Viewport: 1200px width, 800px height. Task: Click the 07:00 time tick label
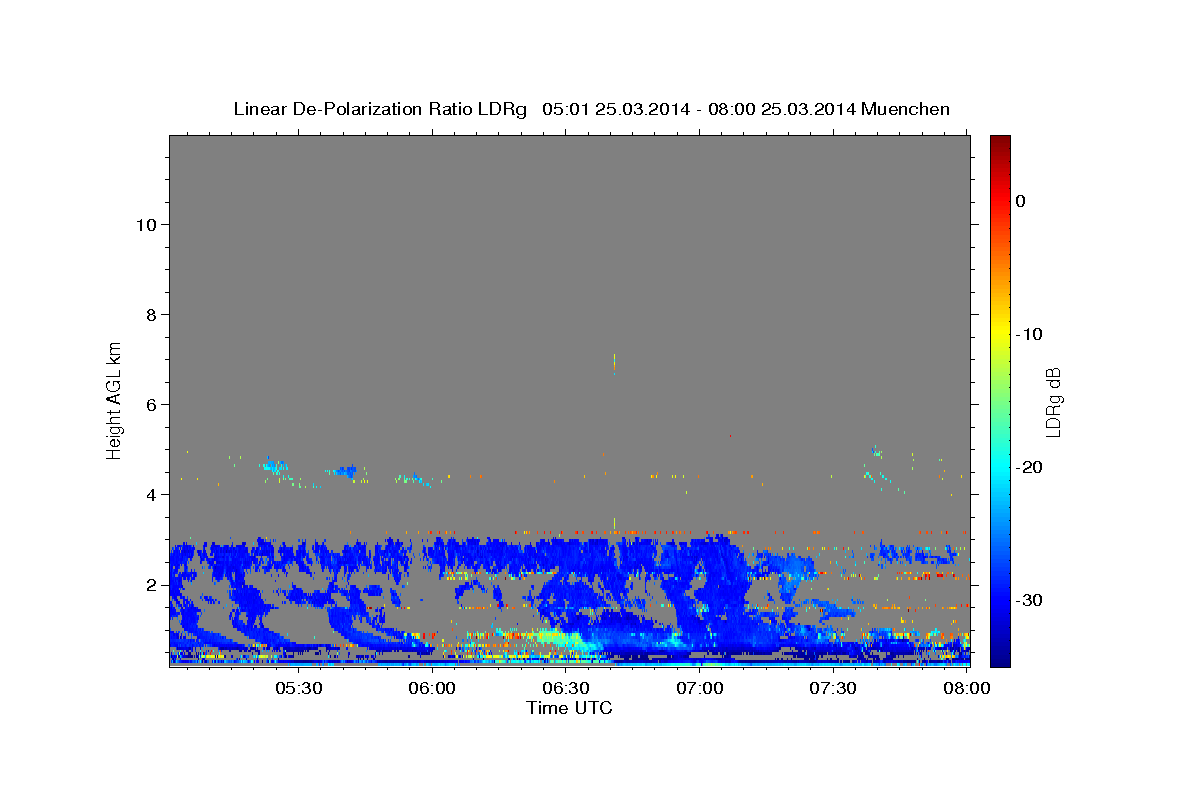click(700, 688)
